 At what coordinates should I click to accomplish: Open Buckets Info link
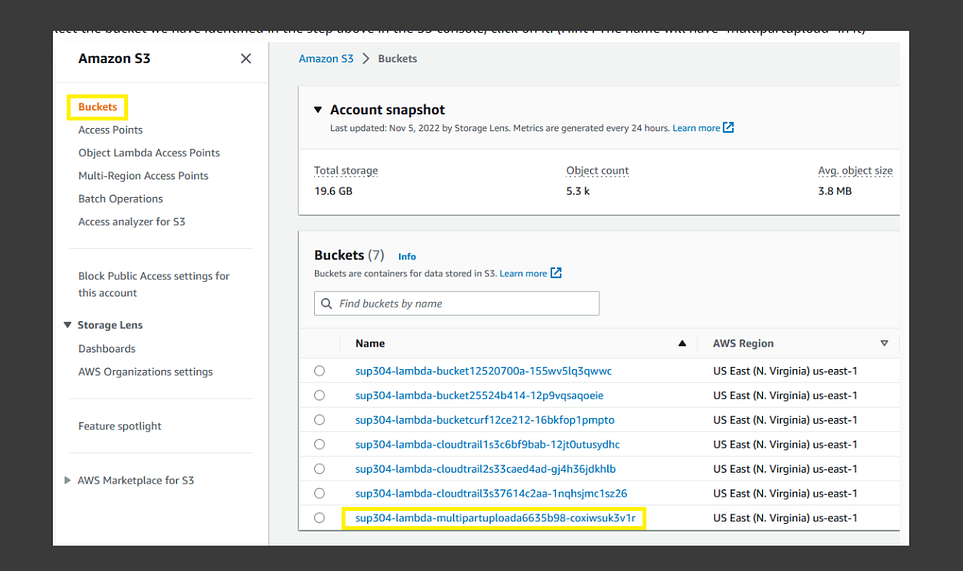(407, 257)
